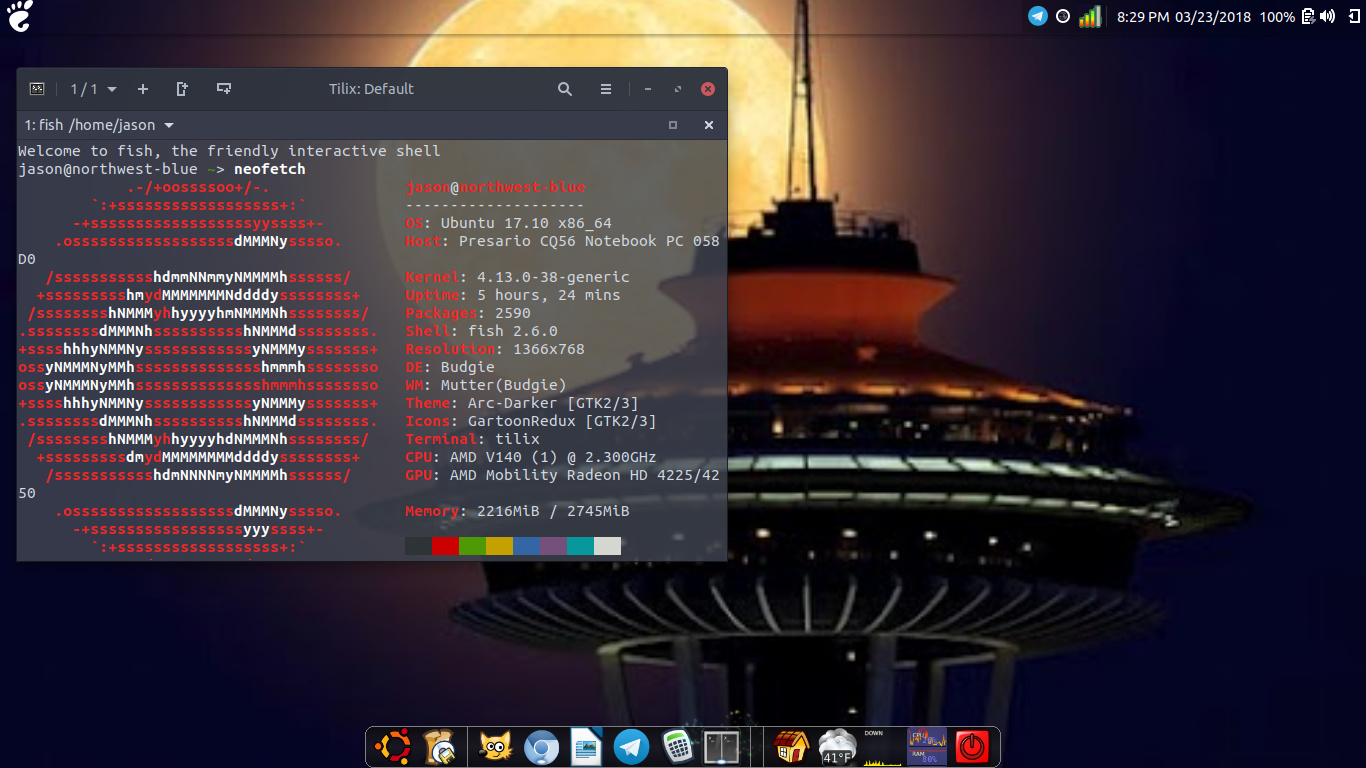Open the calculator app from the dock
The height and width of the screenshot is (768, 1366).
[x=678, y=746]
